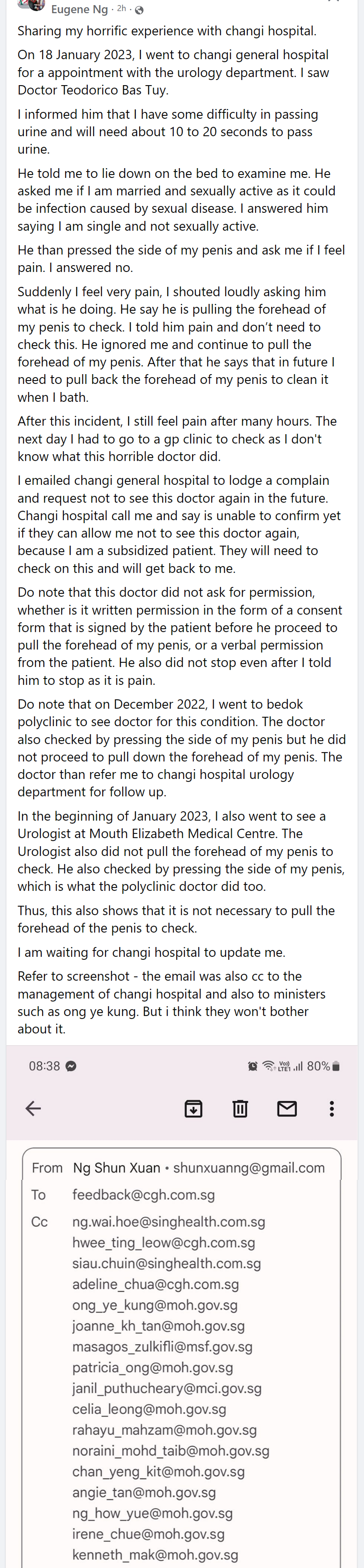Click the alarm icon in status bar
This screenshot has width=364, height=1568.
point(252,1066)
